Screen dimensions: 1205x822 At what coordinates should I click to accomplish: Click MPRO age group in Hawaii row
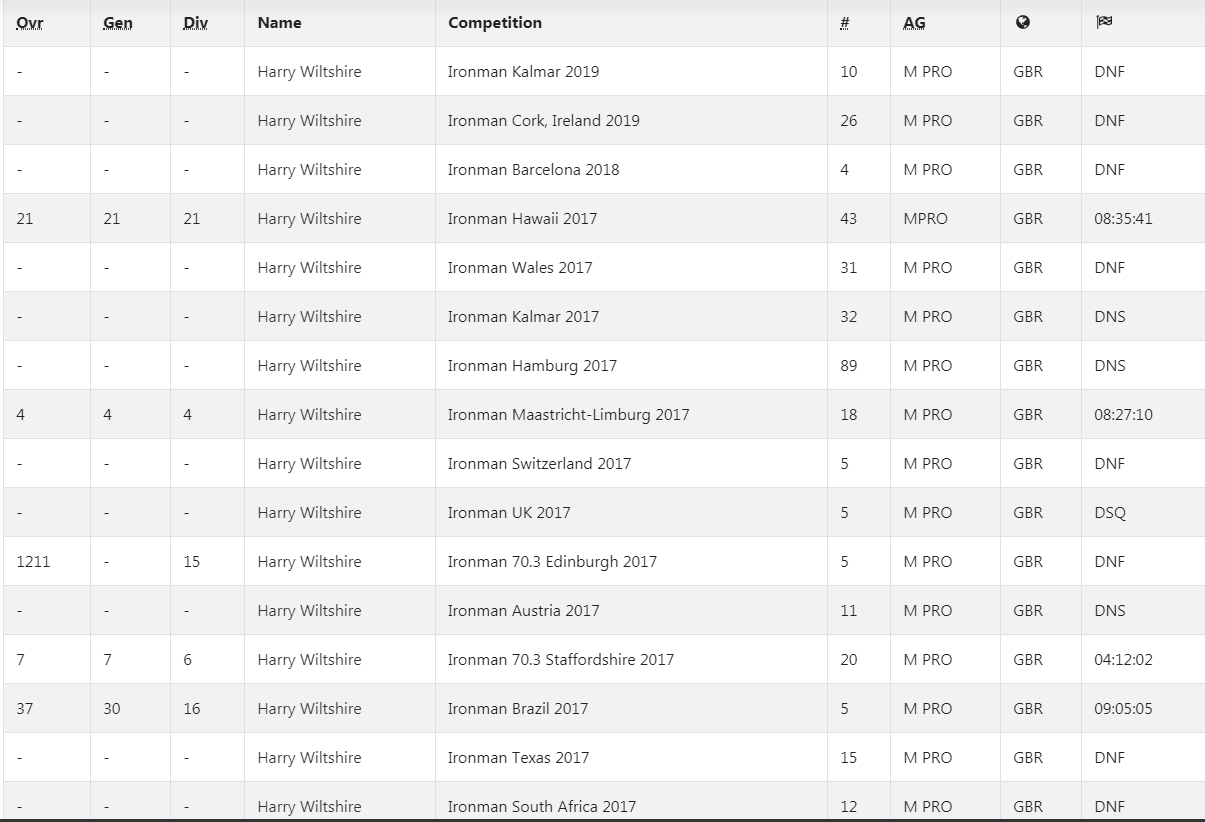point(925,219)
